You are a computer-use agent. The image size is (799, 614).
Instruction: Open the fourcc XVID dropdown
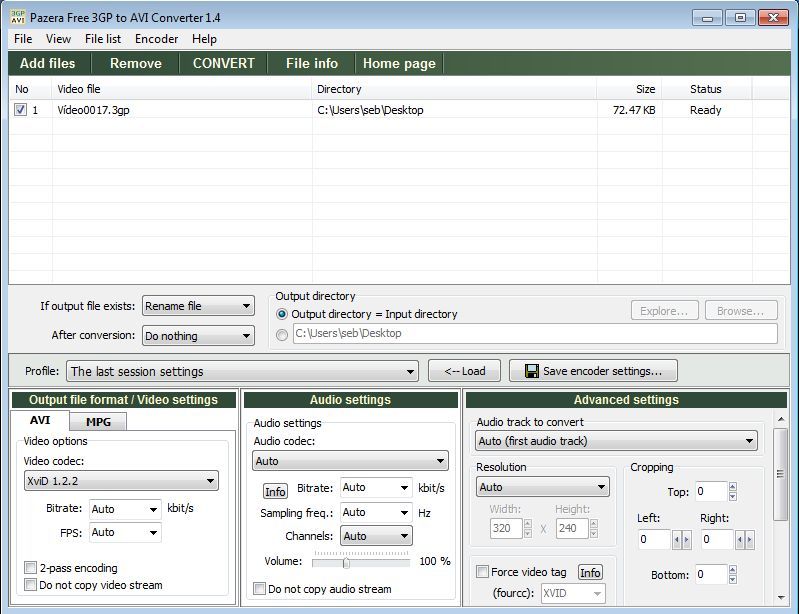(573, 594)
